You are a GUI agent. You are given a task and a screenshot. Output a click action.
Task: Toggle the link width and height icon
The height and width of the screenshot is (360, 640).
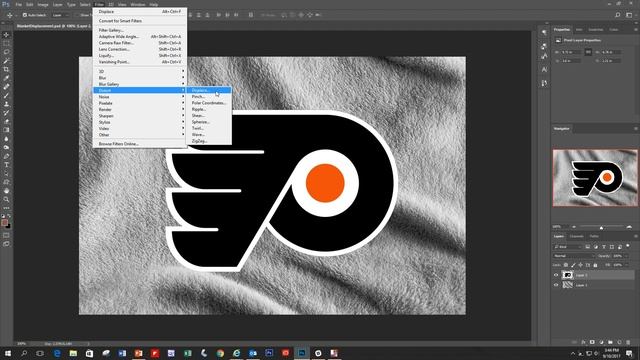(x=588, y=52)
